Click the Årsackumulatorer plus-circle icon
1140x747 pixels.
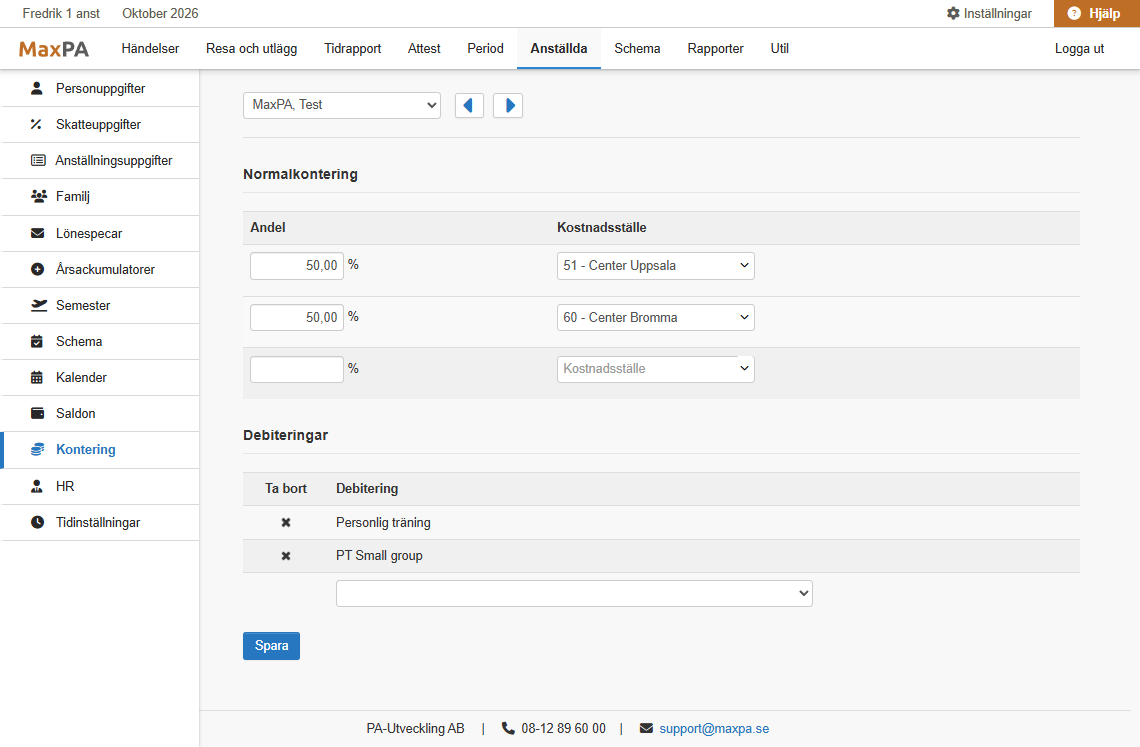point(37,269)
